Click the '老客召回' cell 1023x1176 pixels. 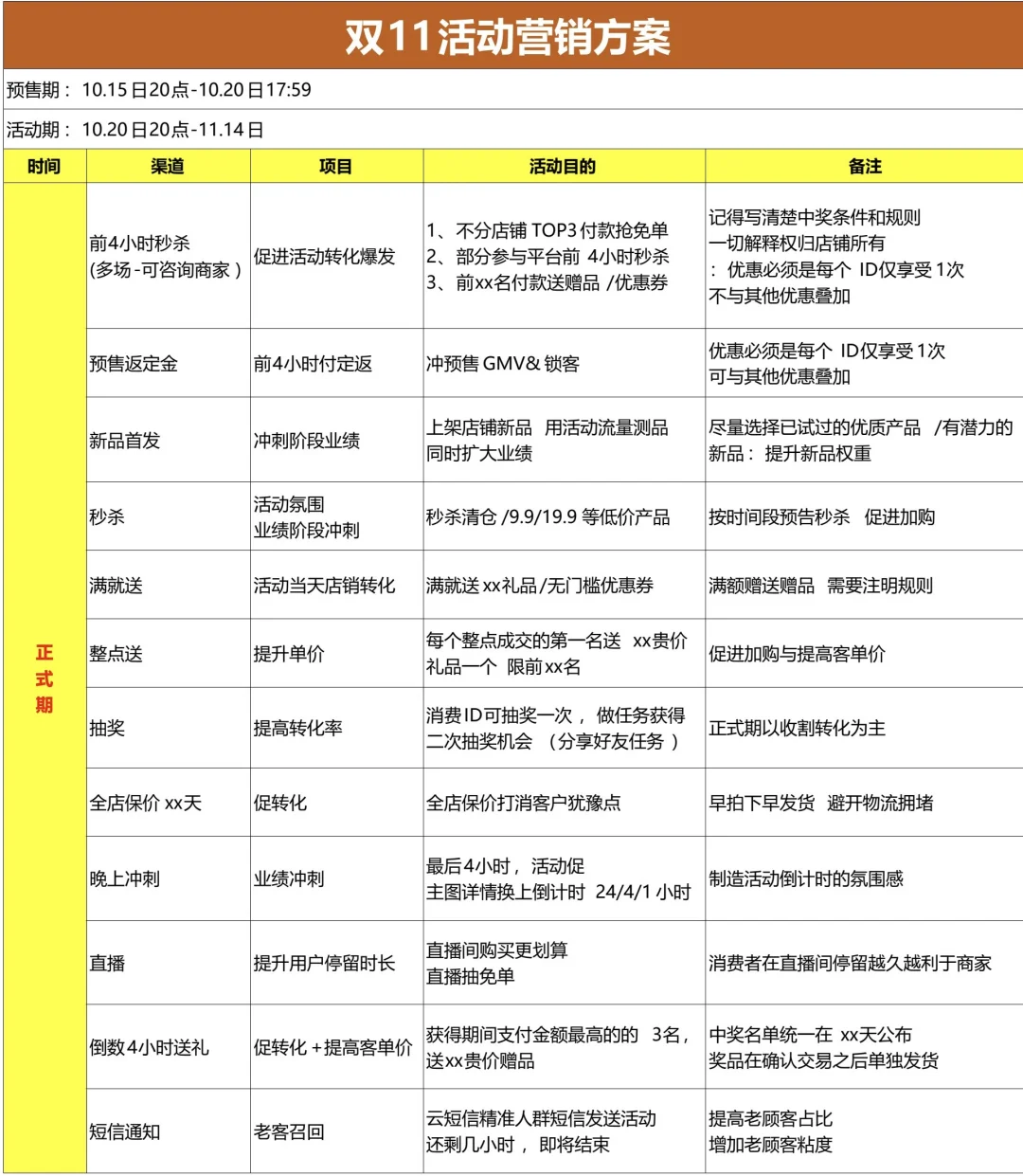[336, 1131]
